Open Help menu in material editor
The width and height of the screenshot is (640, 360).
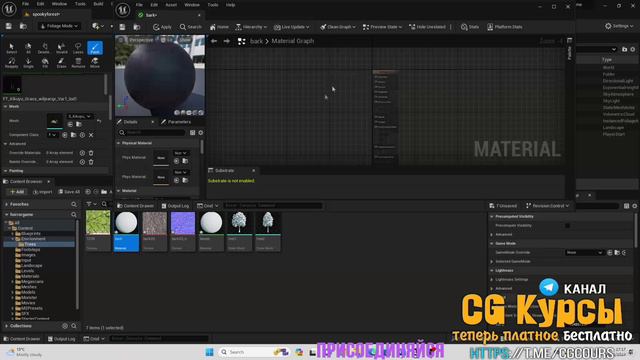[x=231, y=5]
